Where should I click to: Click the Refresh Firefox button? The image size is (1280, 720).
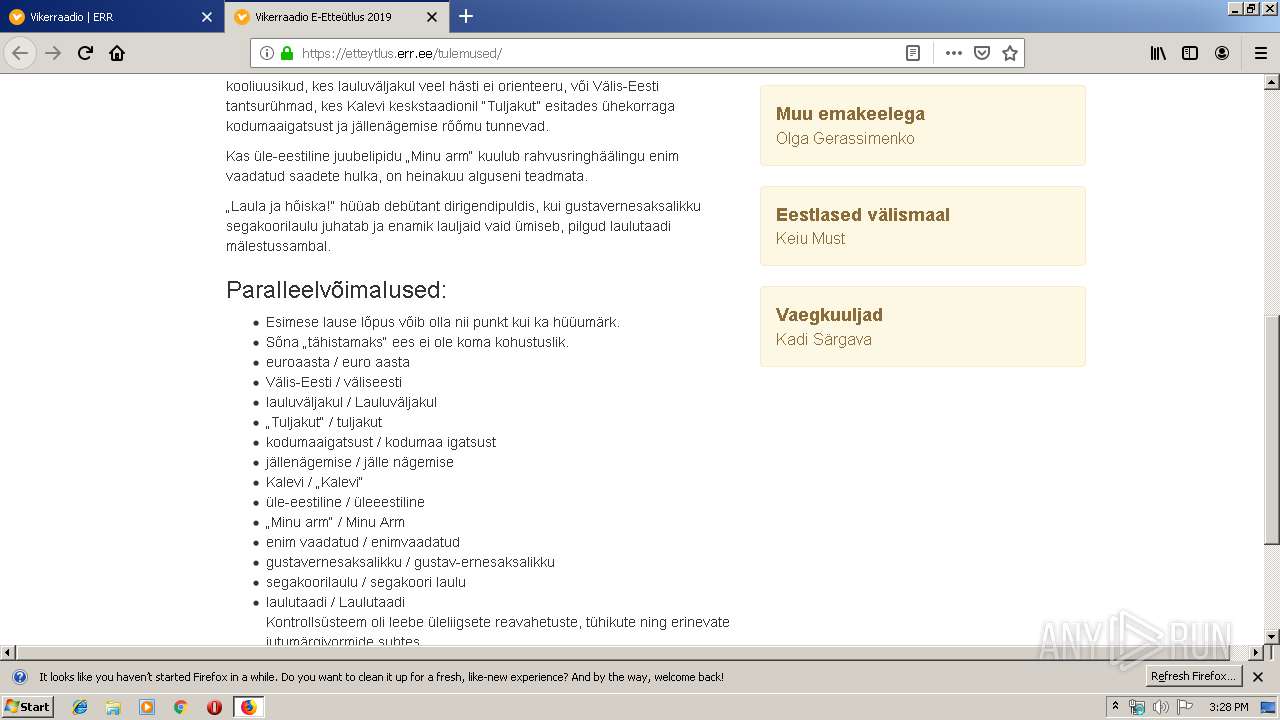click(1195, 676)
